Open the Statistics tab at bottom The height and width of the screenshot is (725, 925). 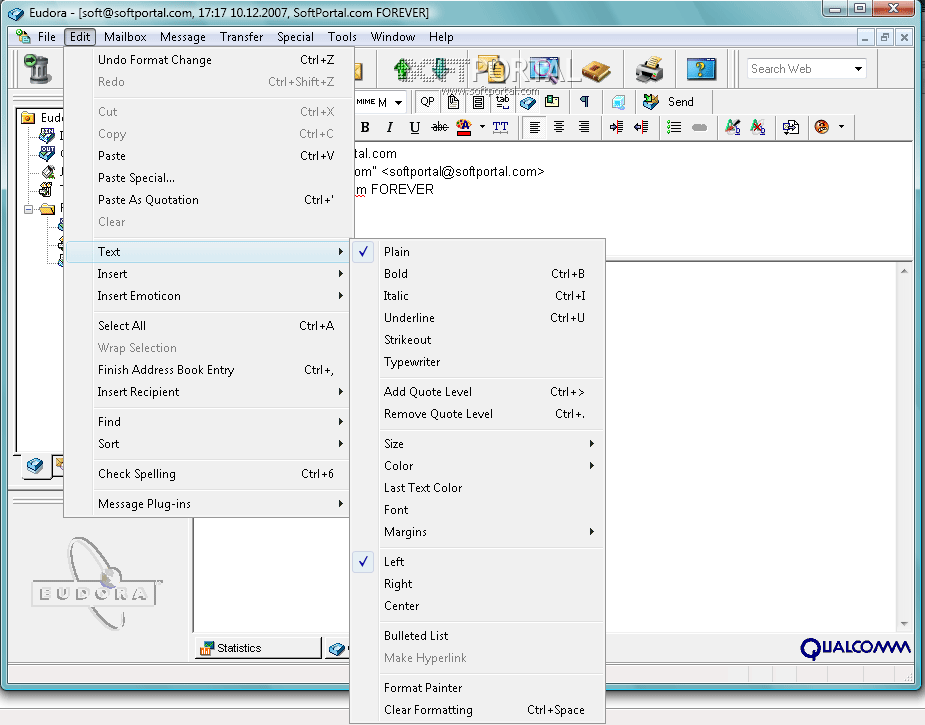[239, 648]
